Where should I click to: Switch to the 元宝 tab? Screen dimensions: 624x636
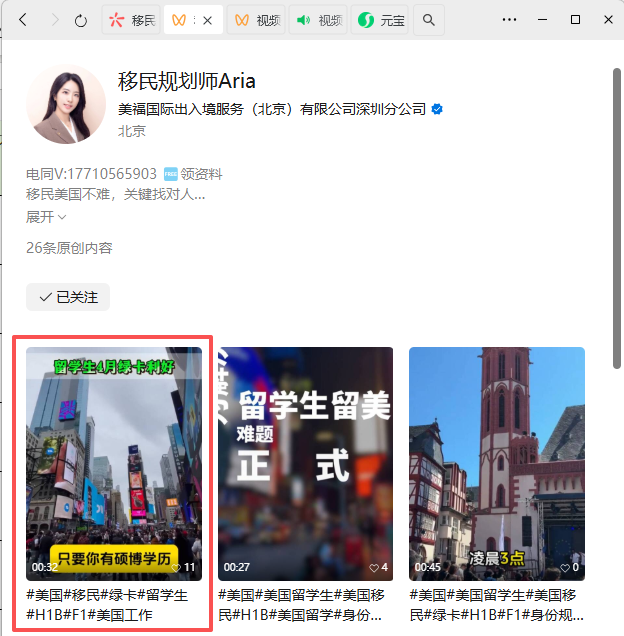coord(380,19)
